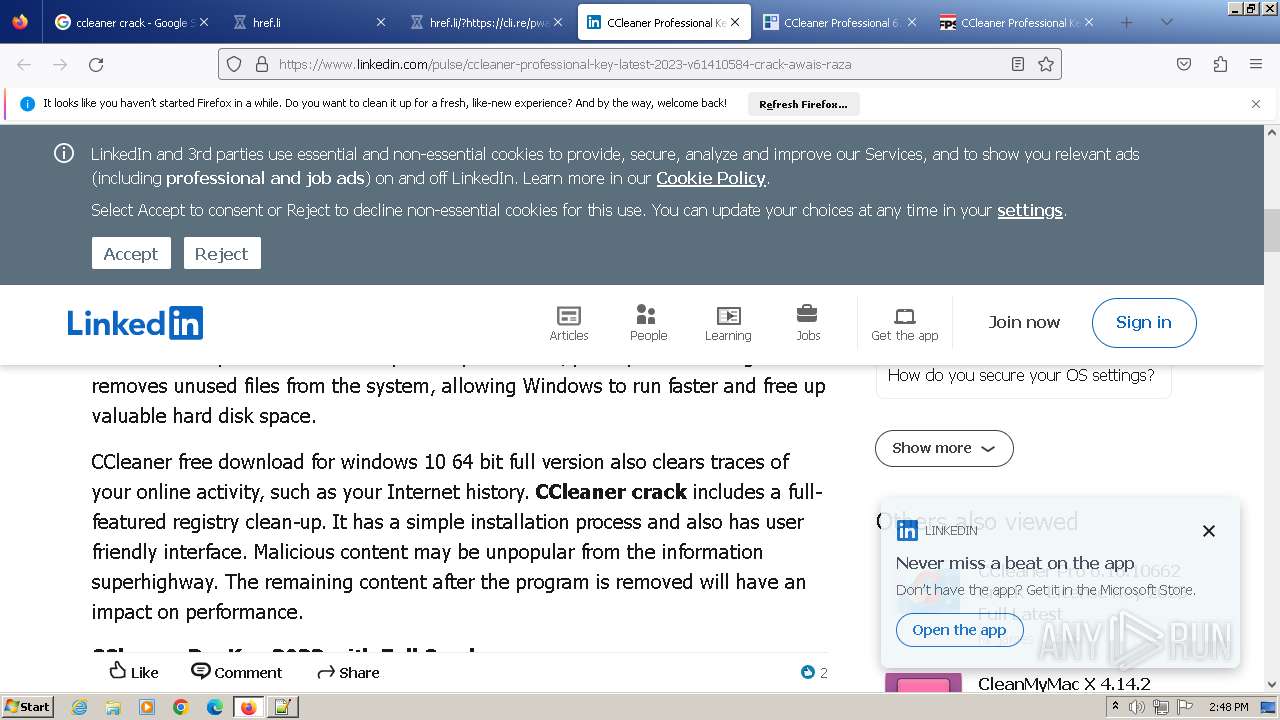Open the tracking protection shield icon

[234, 64]
